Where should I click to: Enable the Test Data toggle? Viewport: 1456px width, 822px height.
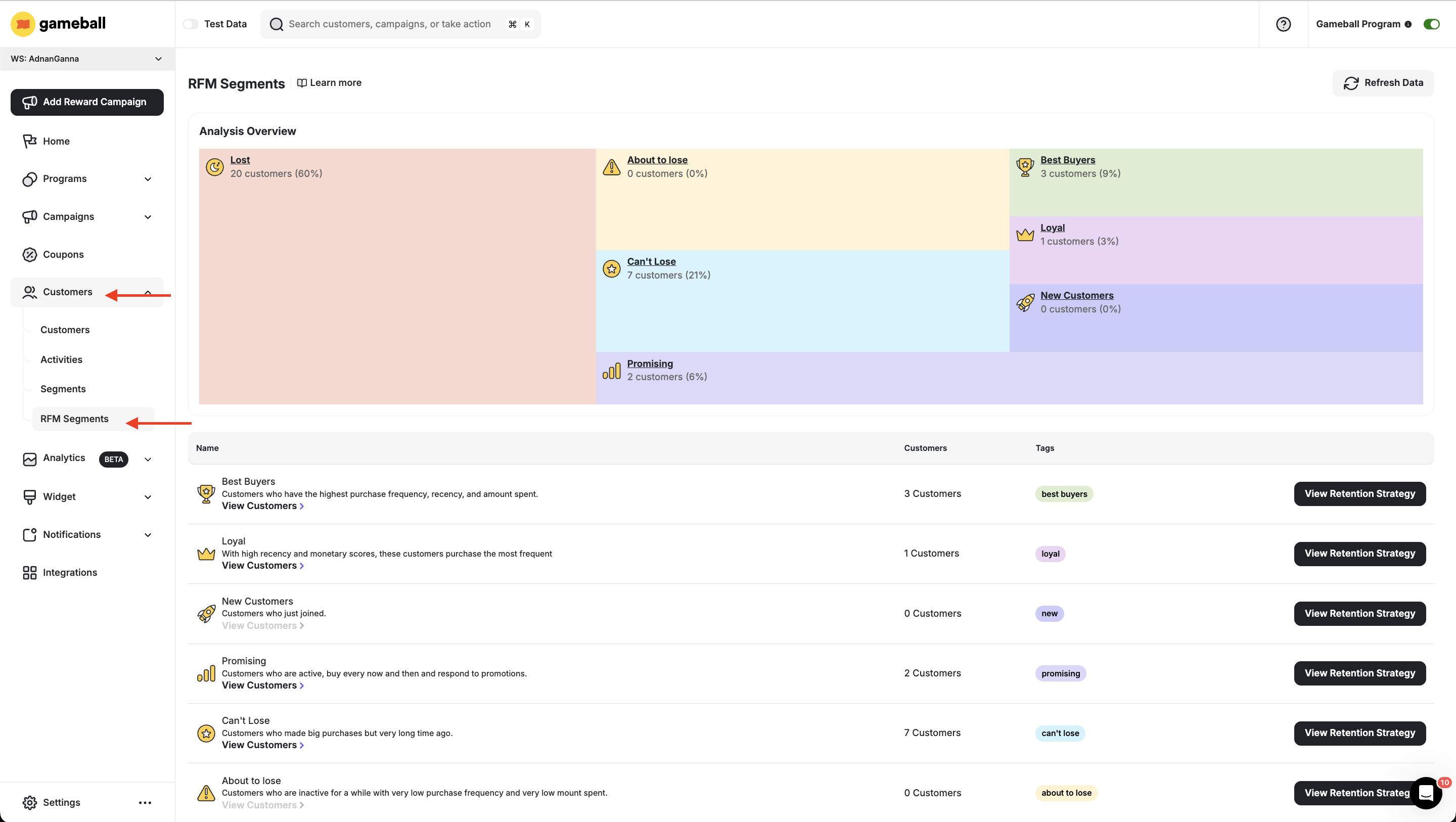coord(191,24)
